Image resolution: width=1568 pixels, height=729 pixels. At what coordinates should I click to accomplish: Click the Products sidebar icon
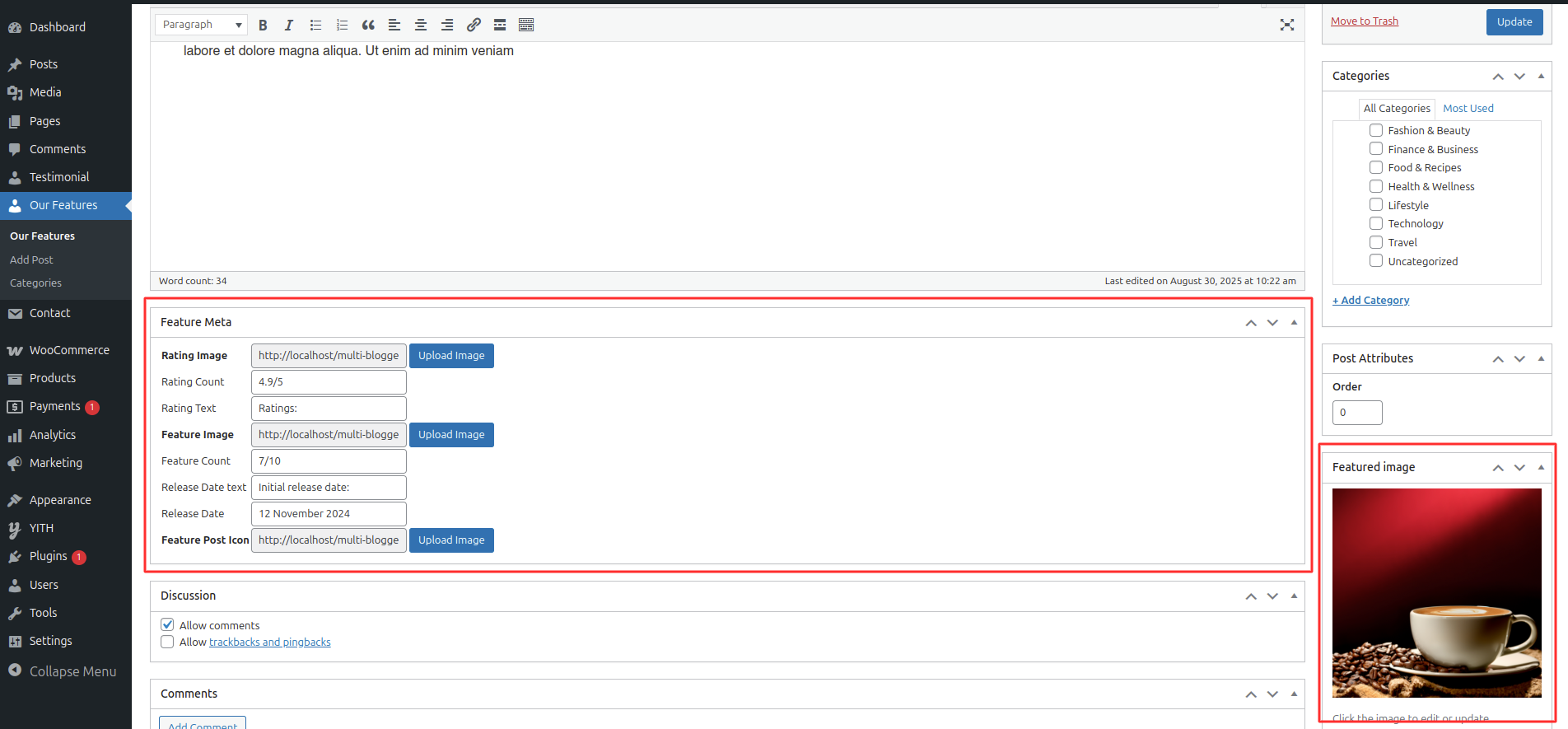[15, 378]
